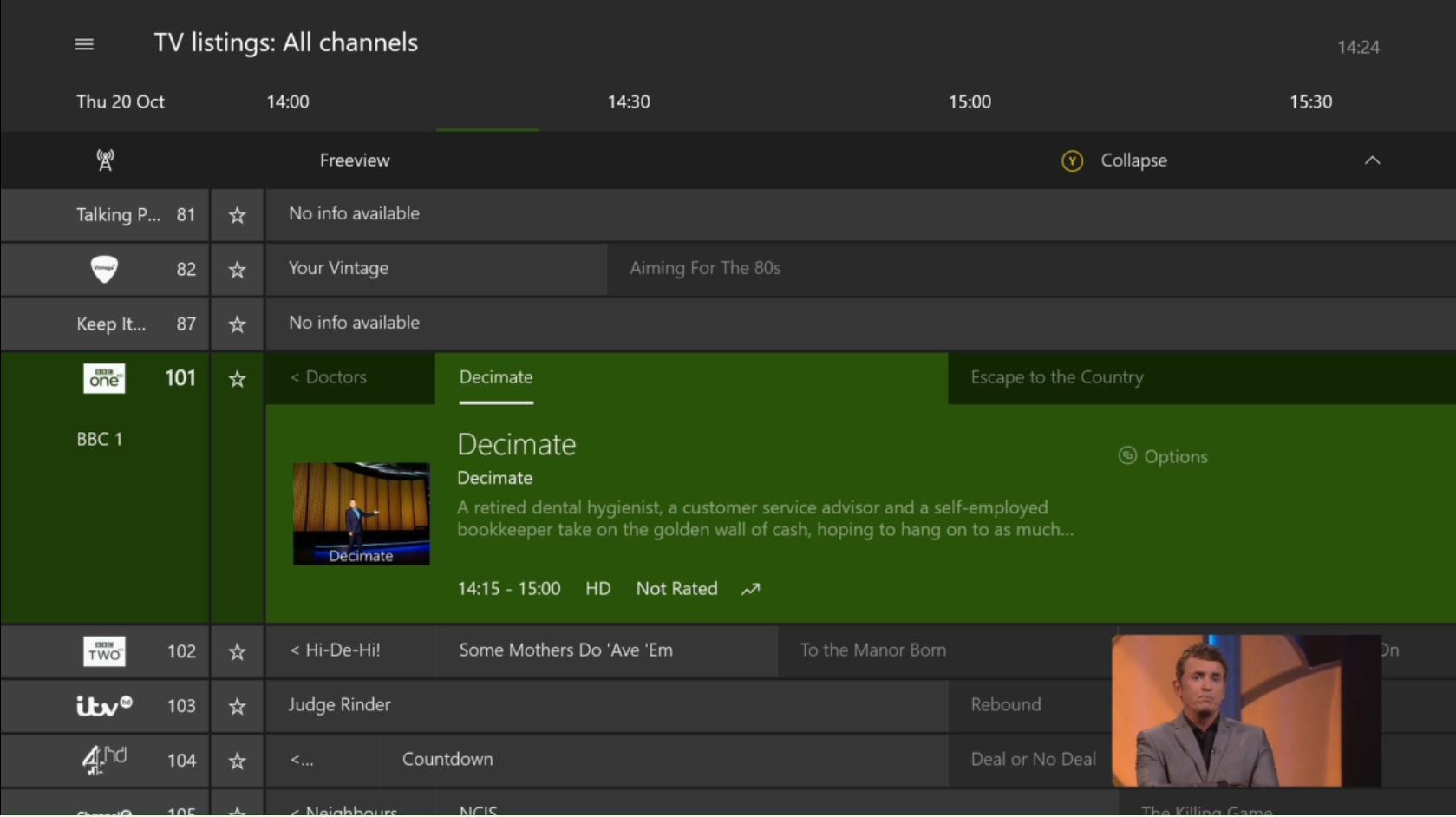The image size is (1456, 817).
Task: Open Options for Decimate
Action: tap(1164, 456)
